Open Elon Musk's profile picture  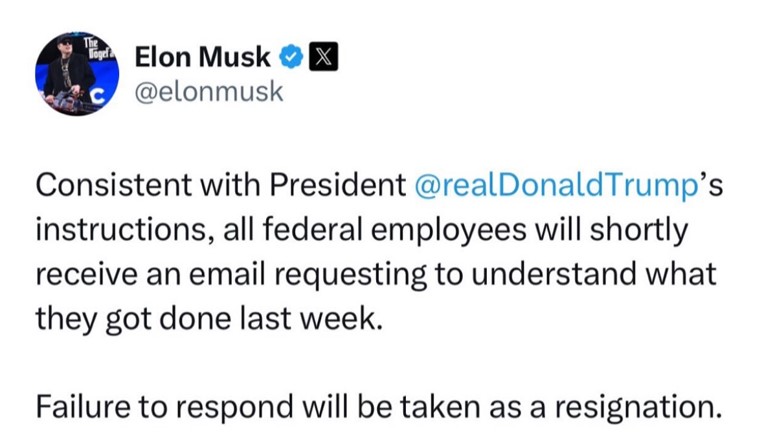click(x=77, y=73)
